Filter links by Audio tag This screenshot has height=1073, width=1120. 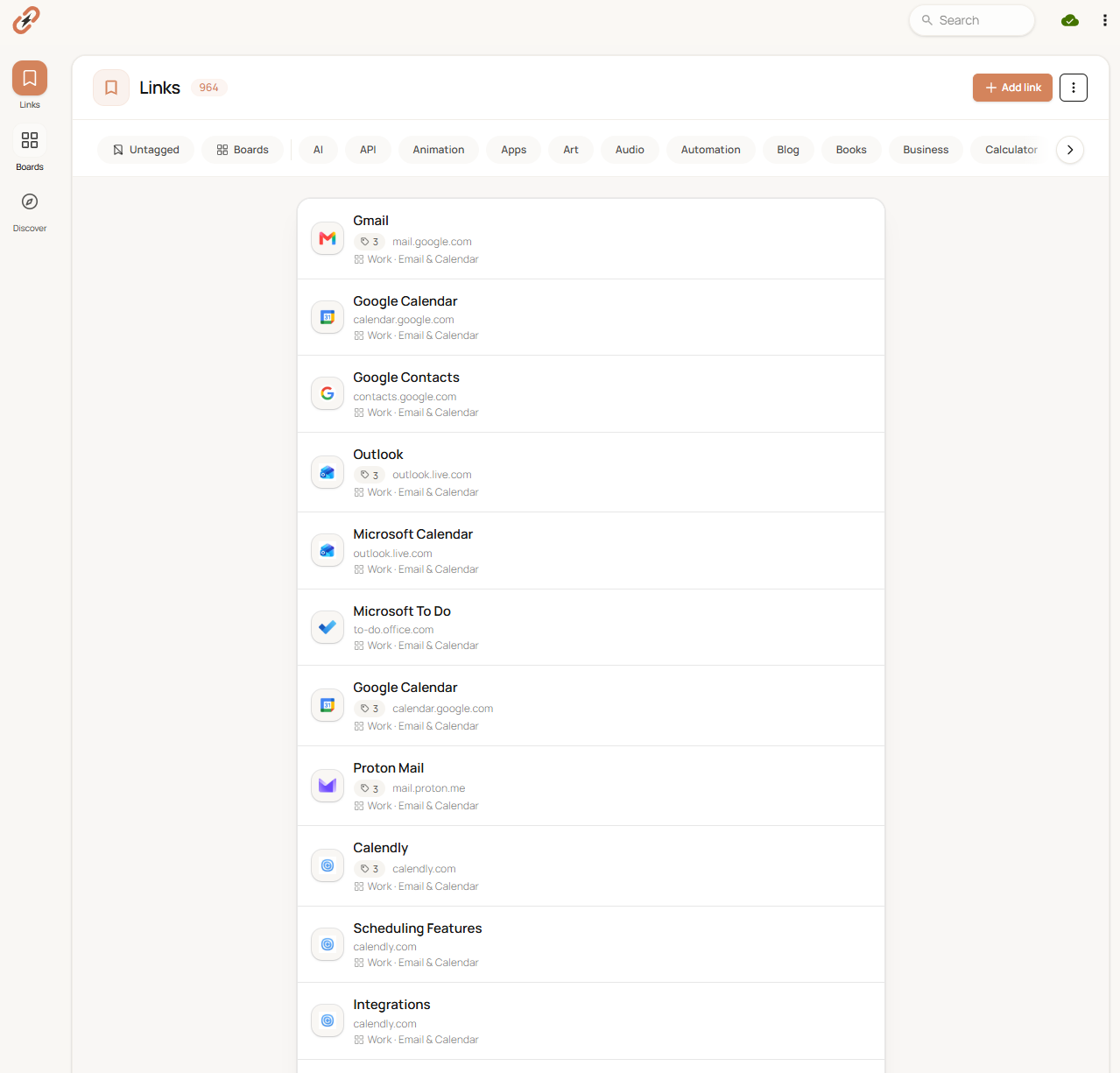(x=630, y=150)
